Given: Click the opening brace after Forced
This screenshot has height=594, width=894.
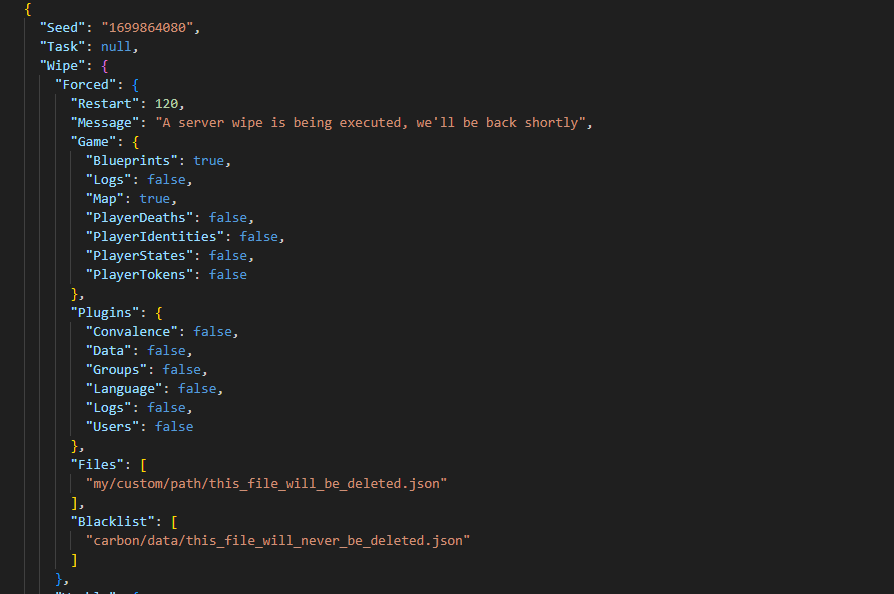Looking at the screenshot, I should pos(135,85).
